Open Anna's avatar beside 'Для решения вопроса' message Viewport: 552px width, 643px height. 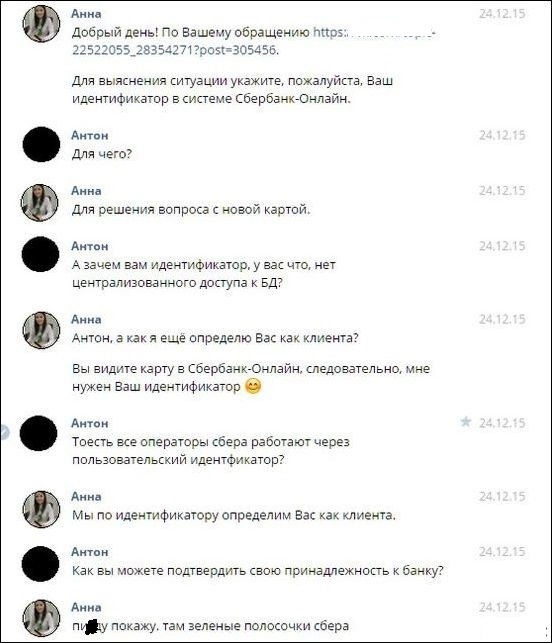tap(40, 203)
